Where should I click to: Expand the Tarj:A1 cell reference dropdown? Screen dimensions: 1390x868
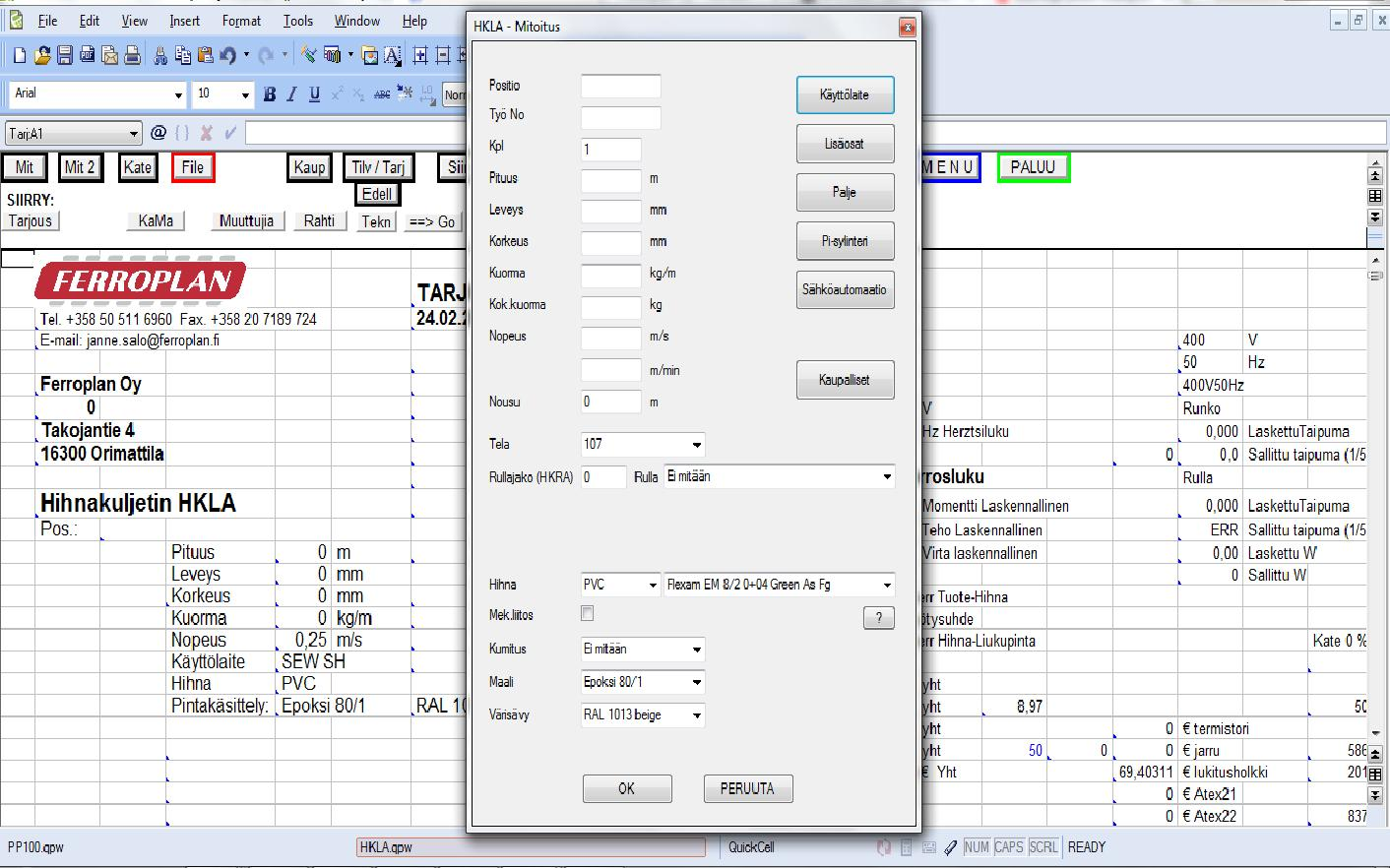[x=134, y=134]
